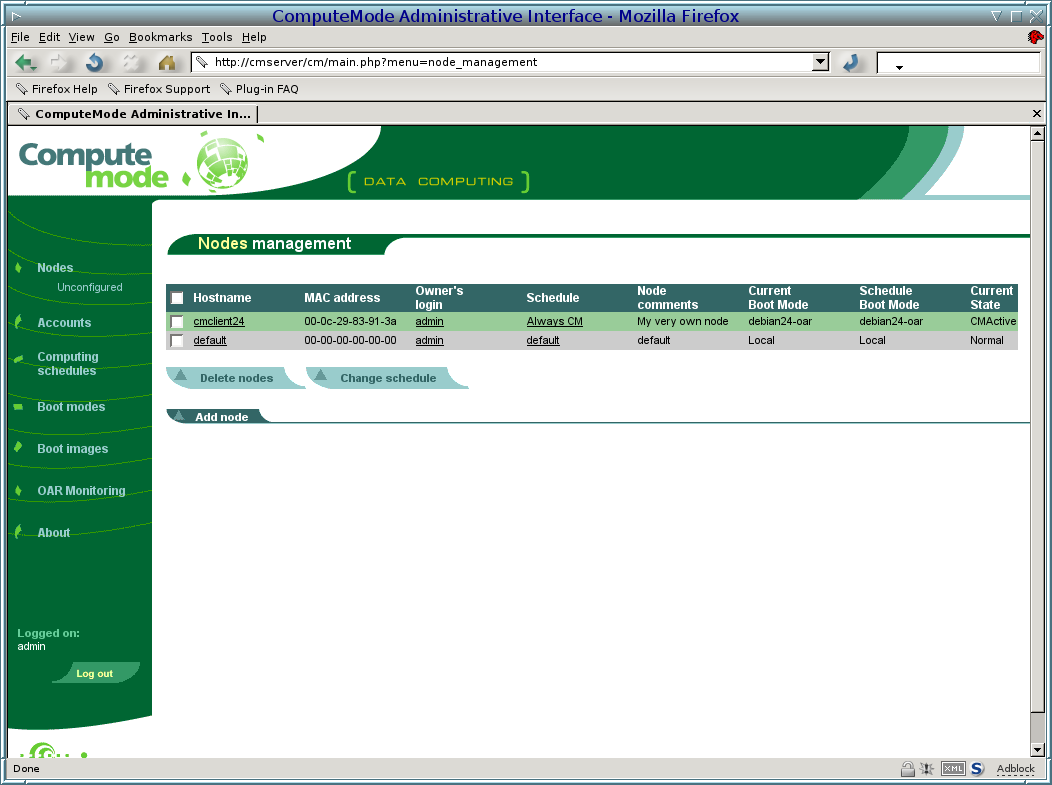1052x785 pixels.
Task: Open the Home page icon
Action: [167, 62]
